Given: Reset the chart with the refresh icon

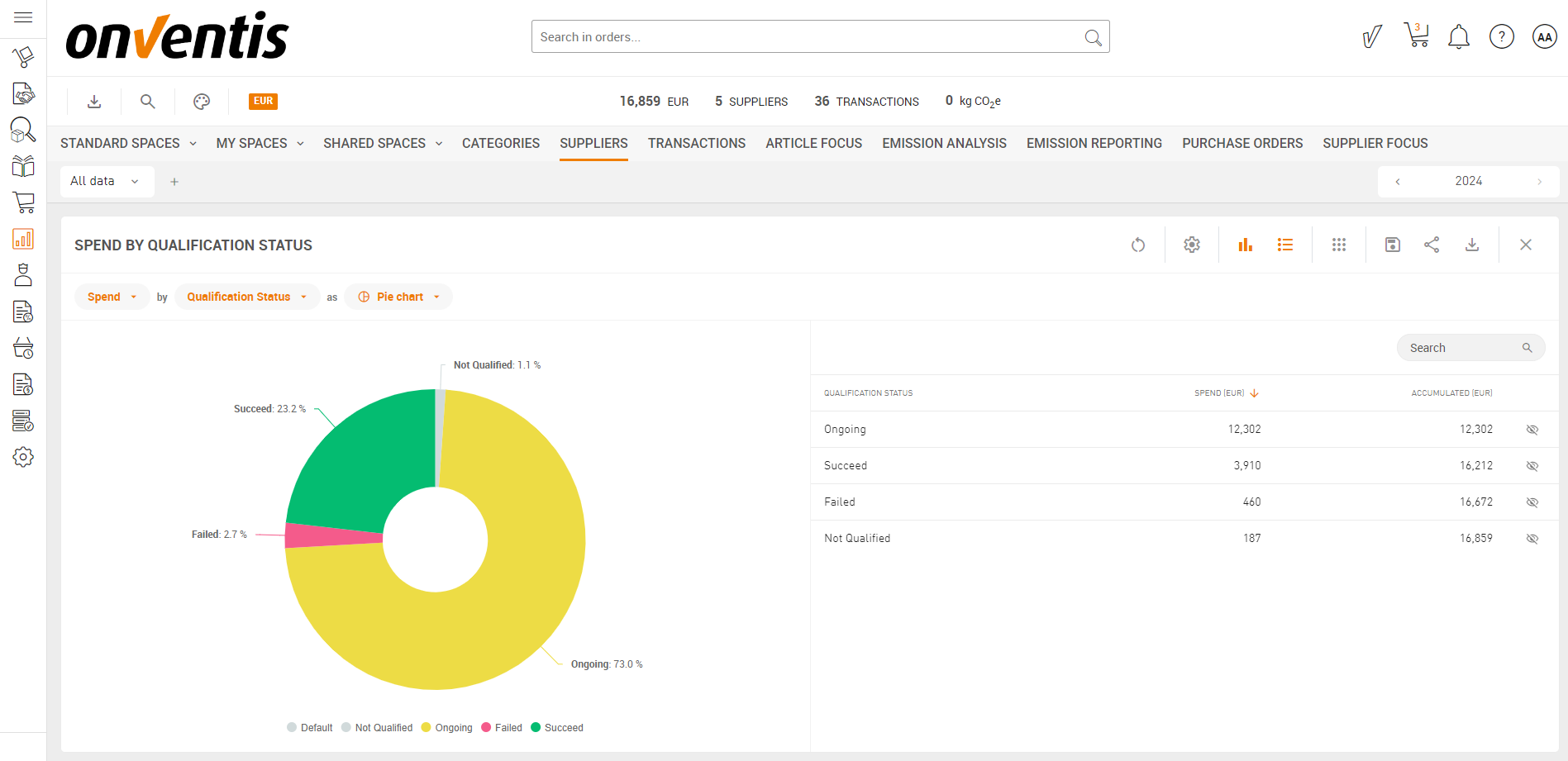Looking at the screenshot, I should pyautogui.click(x=1138, y=245).
